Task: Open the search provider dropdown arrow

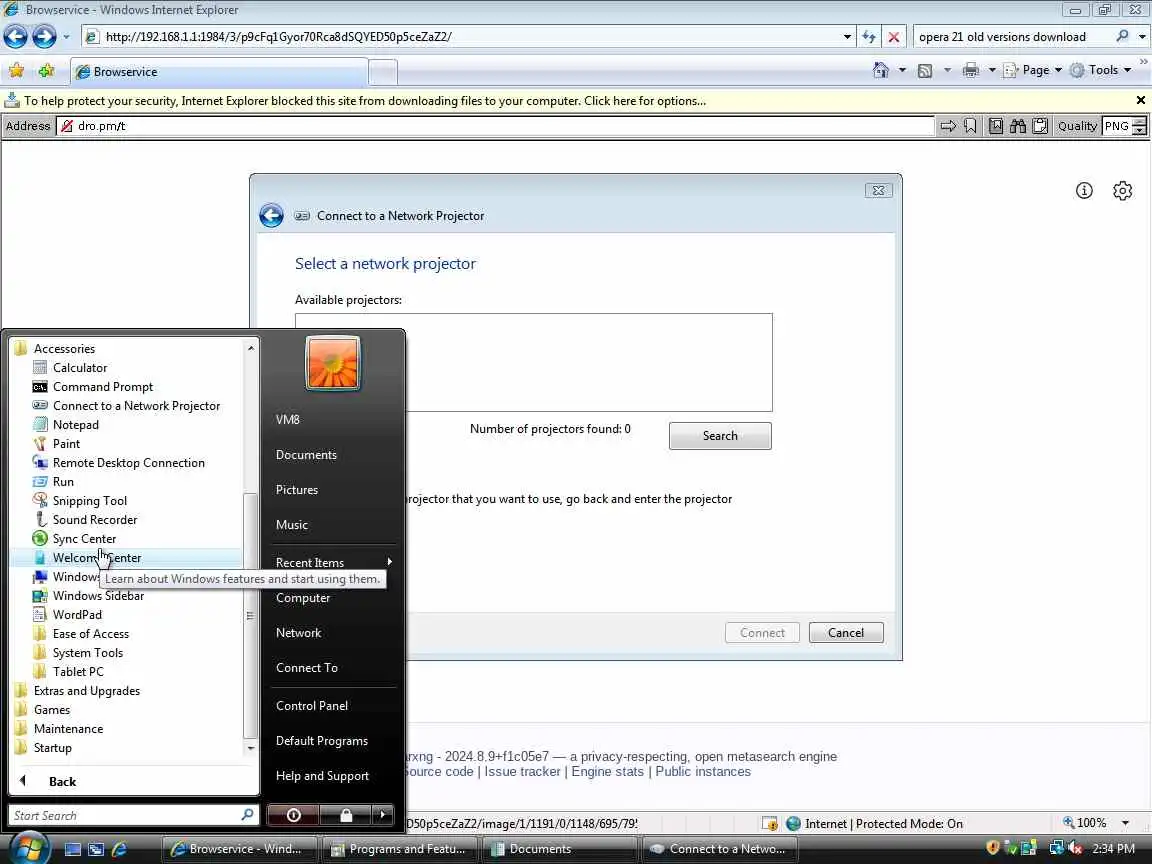Action: coord(1142,37)
